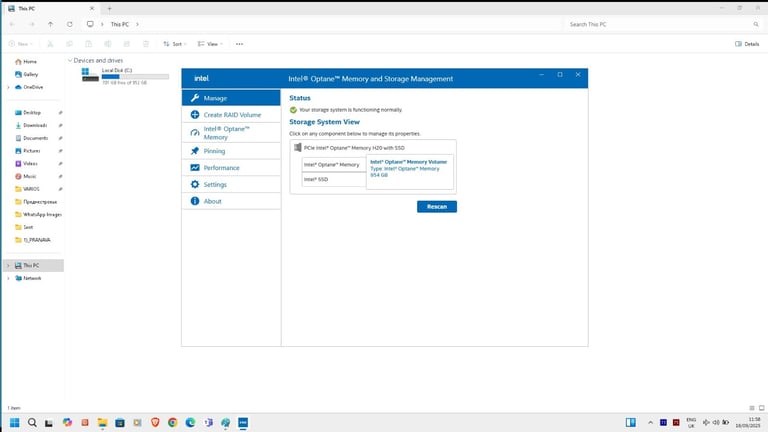Open the See more (...) toolbar menu
Image resolution: width=768 pixels, height=432 pixels.
pyautogui.click(x=239, y=44)
